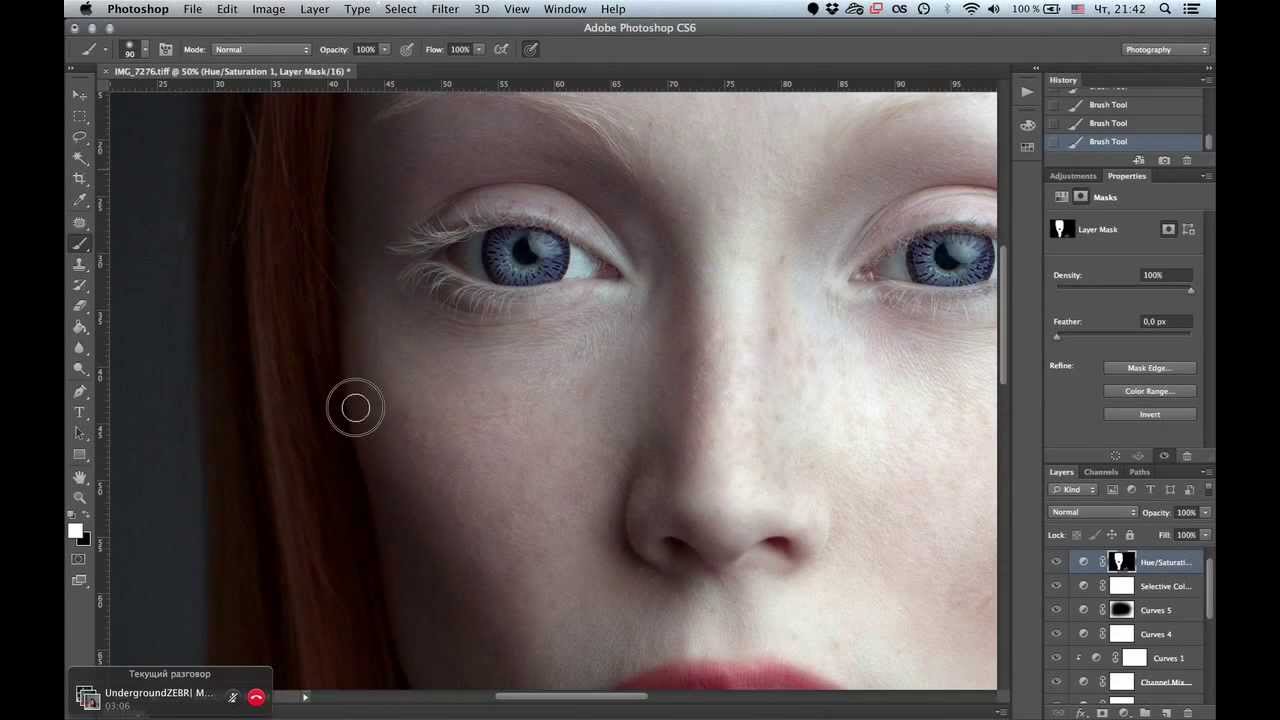This screenshot has height=720, width=1280.
Task: Select the Paint Bucket tool
Action: (80, 327)
